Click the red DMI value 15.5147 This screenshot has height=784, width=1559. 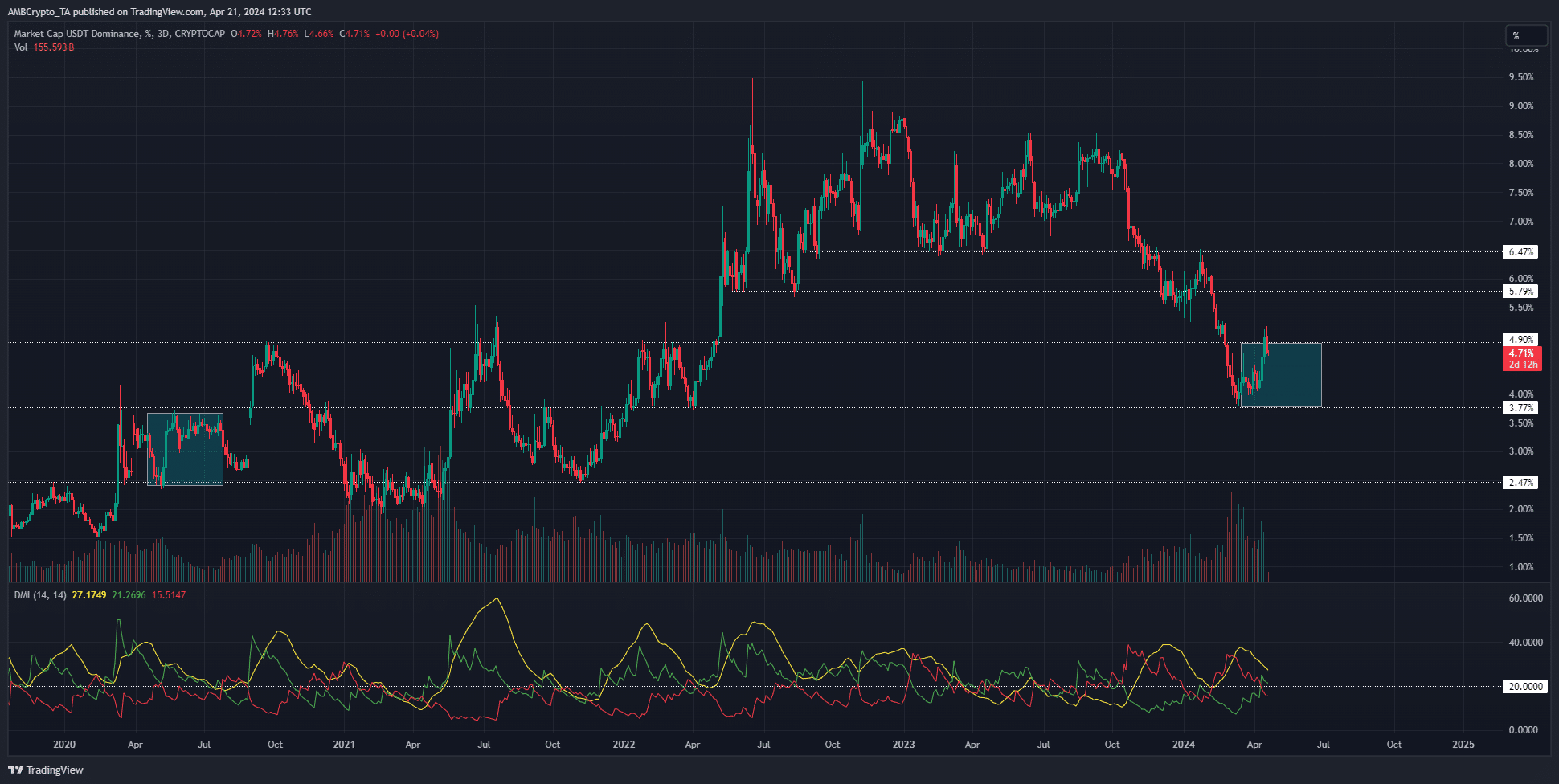pos(169,595)
